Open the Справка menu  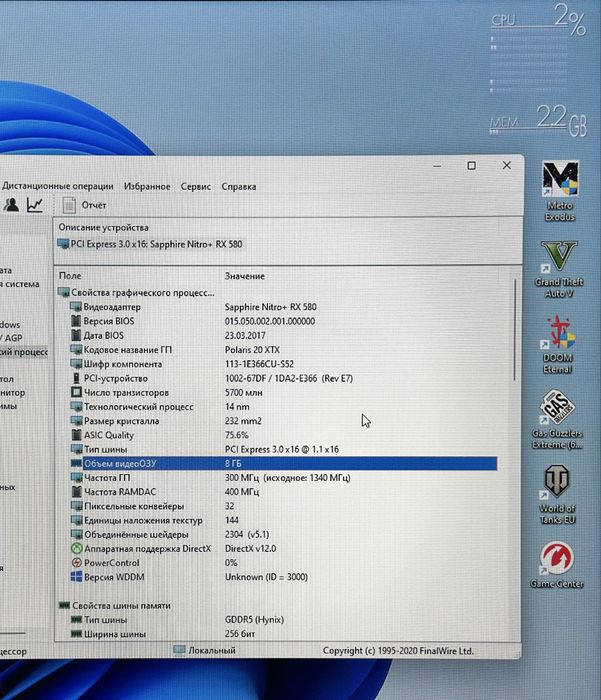coord(239,186)
